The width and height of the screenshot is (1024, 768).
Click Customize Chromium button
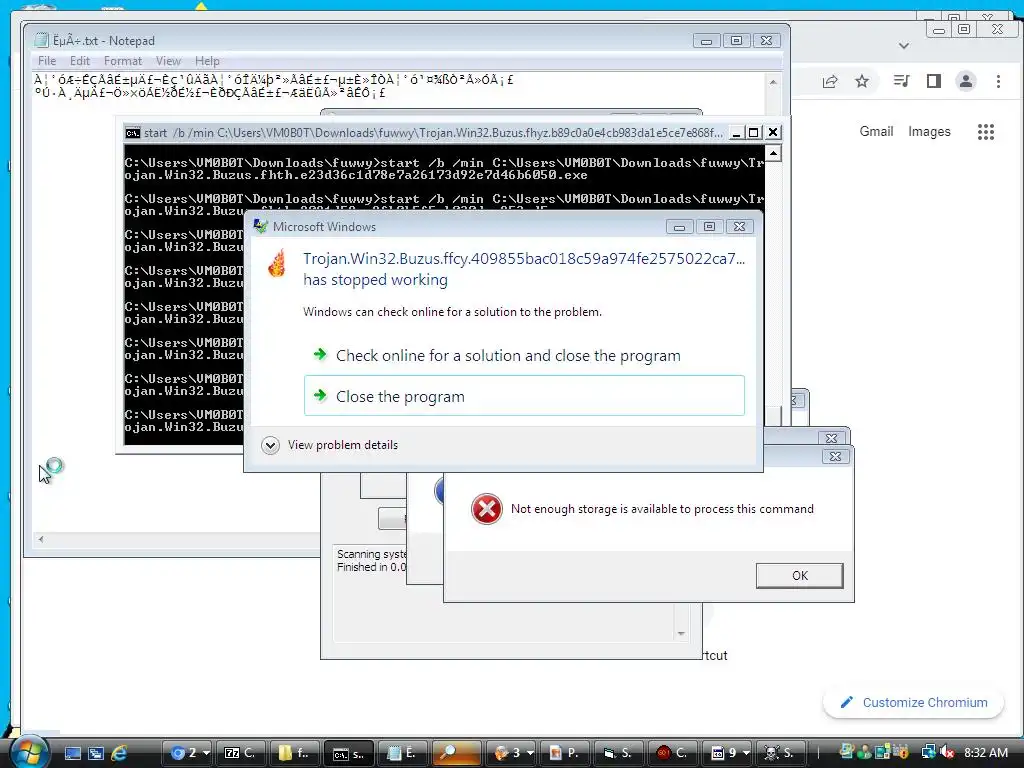point(913,703)
